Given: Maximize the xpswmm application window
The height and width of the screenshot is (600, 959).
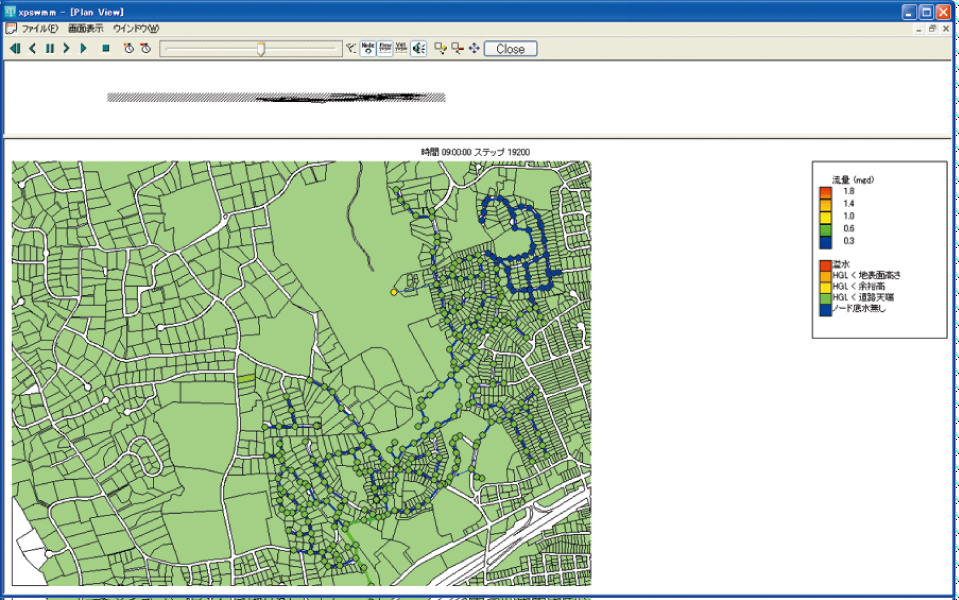Looking at the screenshot, I should tap(927, 12).
